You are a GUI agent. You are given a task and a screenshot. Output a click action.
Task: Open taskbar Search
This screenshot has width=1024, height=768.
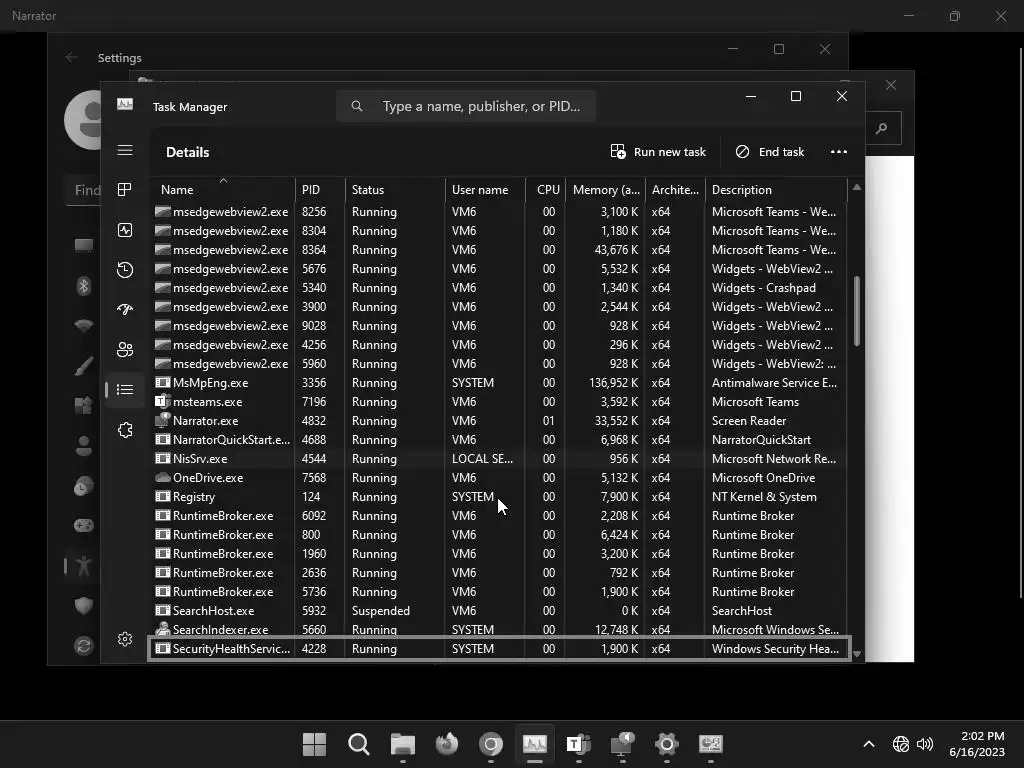click(359, 744)
